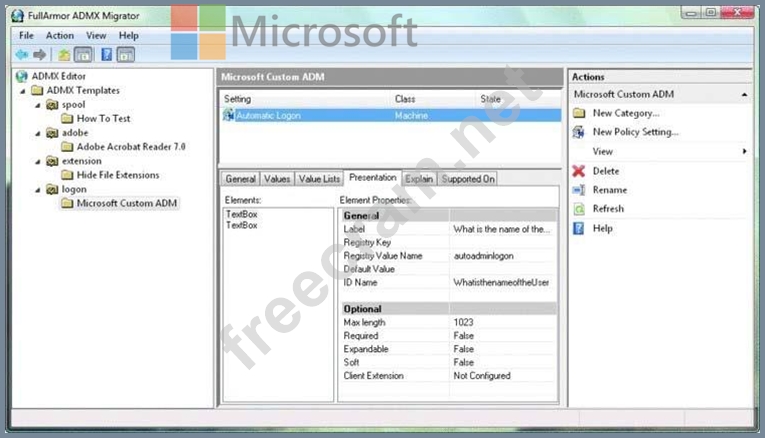Click the red Delete X icon

(579, 171)
